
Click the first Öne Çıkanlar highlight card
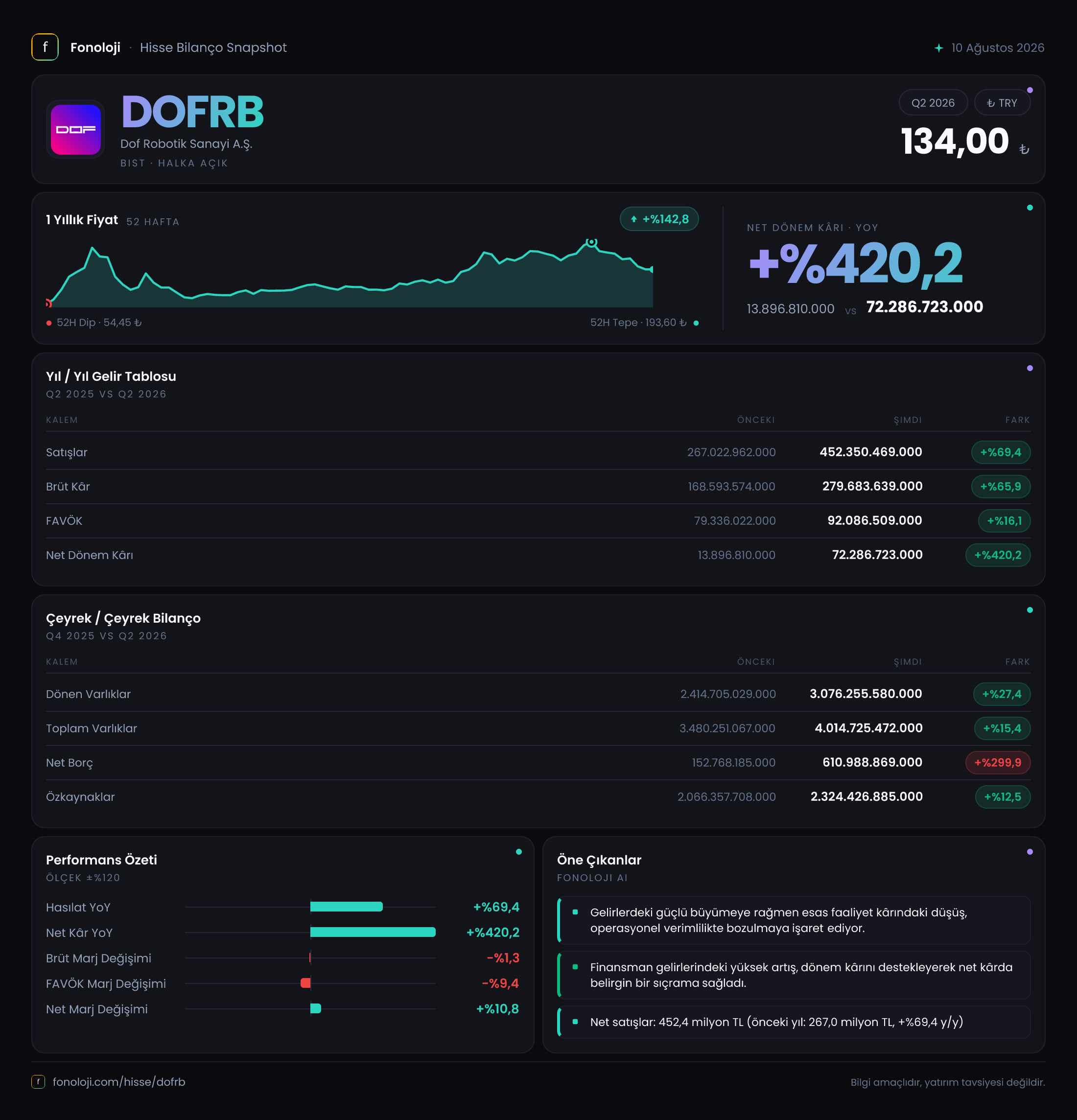click(794, 920)
